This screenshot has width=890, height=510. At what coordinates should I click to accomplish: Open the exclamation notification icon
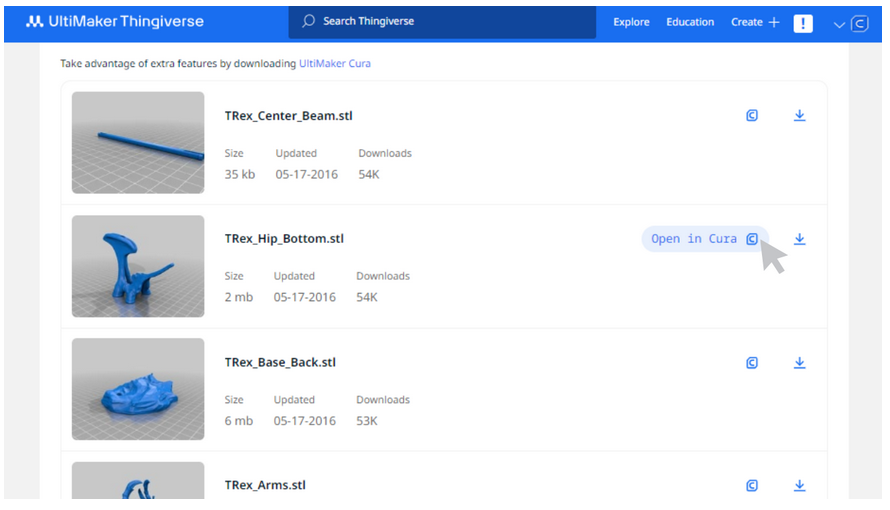[x=803, y=23]
